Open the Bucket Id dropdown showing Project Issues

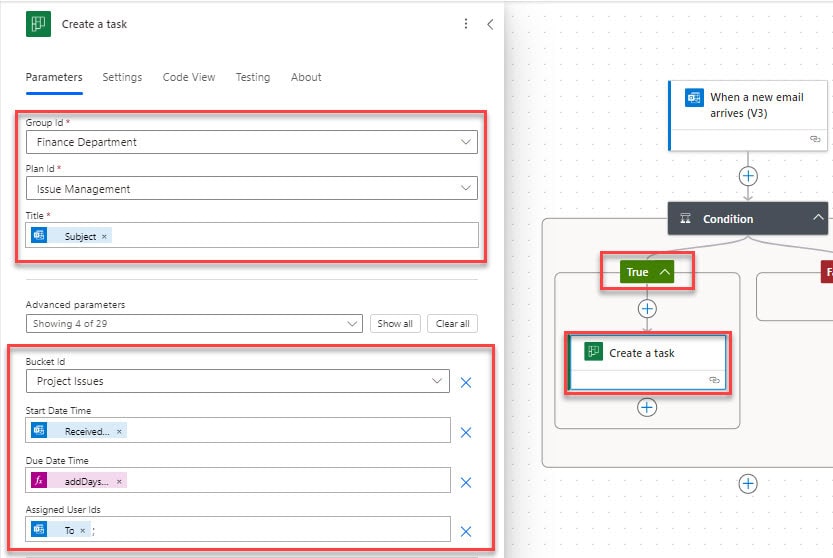pos(237,381)
